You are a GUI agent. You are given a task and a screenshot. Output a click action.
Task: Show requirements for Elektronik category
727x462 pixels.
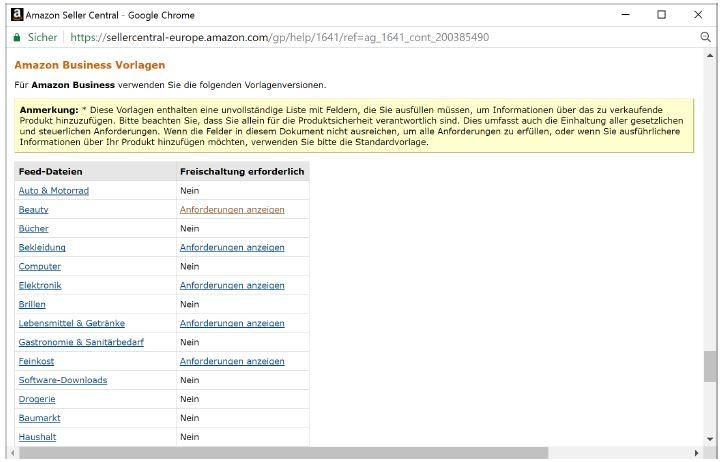click(232, 286)
